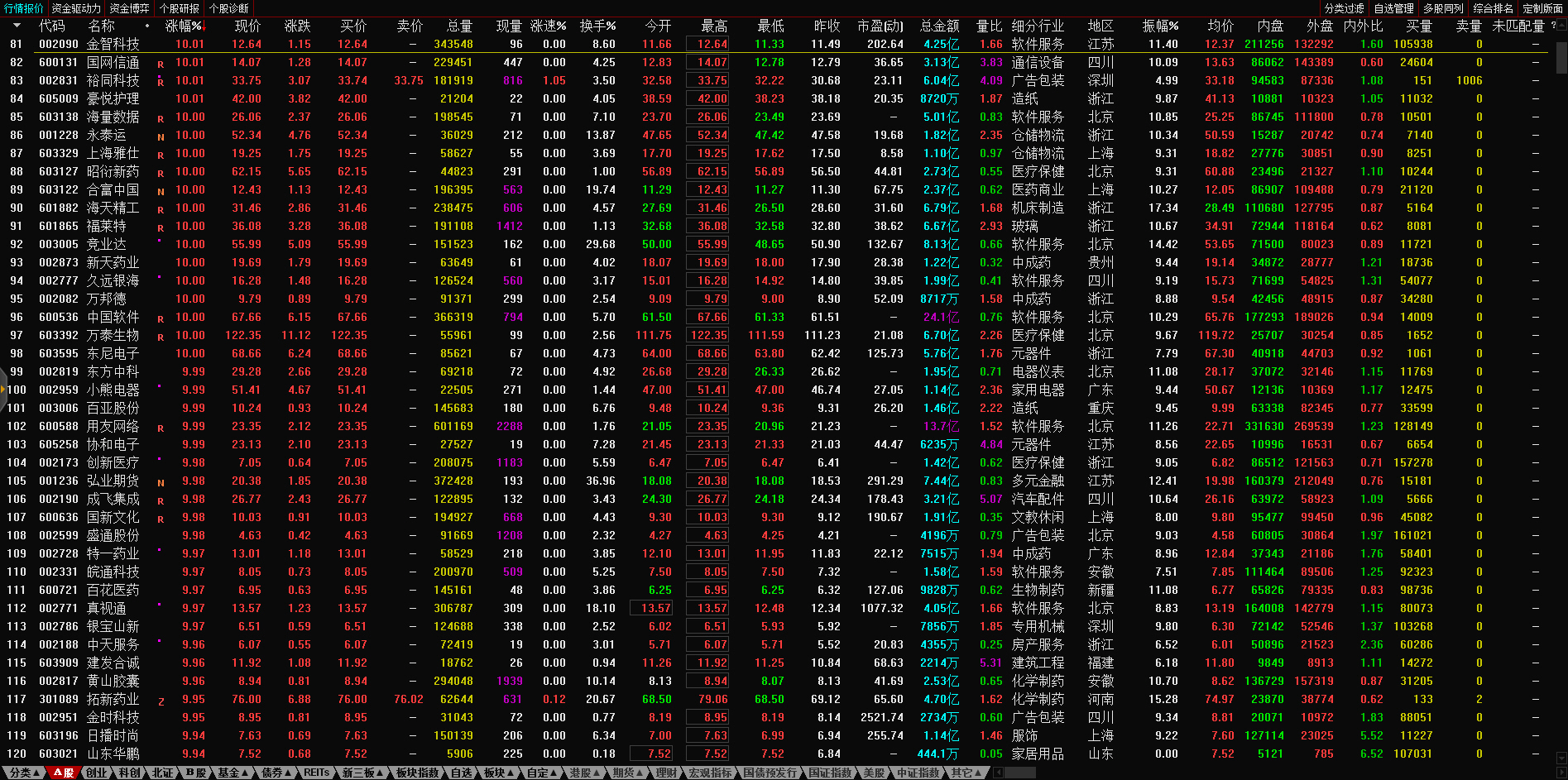The width and height of the screenshot is (1568, 780).
Task: Select the 中国软件 stock row
Action: click(113, 318)
